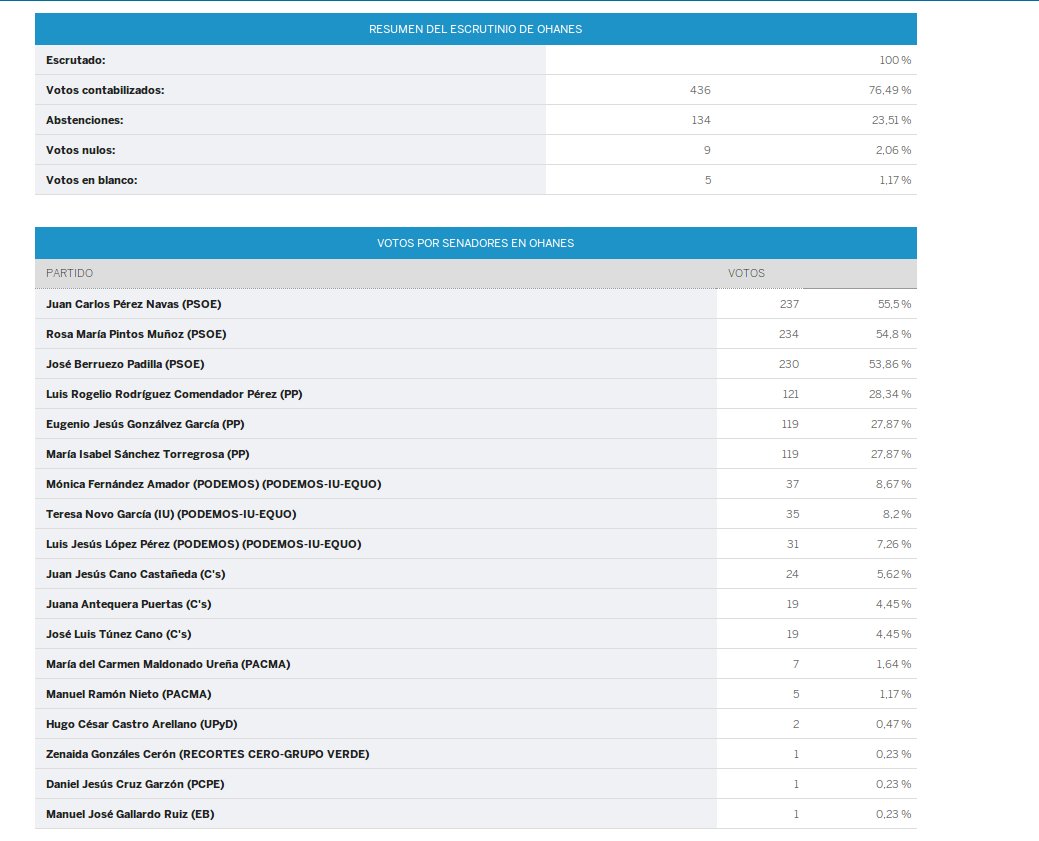The height and width of the screenshot is (841, 1039).
Task: Click the 55,5 % percentage
Action: (895, 304)
